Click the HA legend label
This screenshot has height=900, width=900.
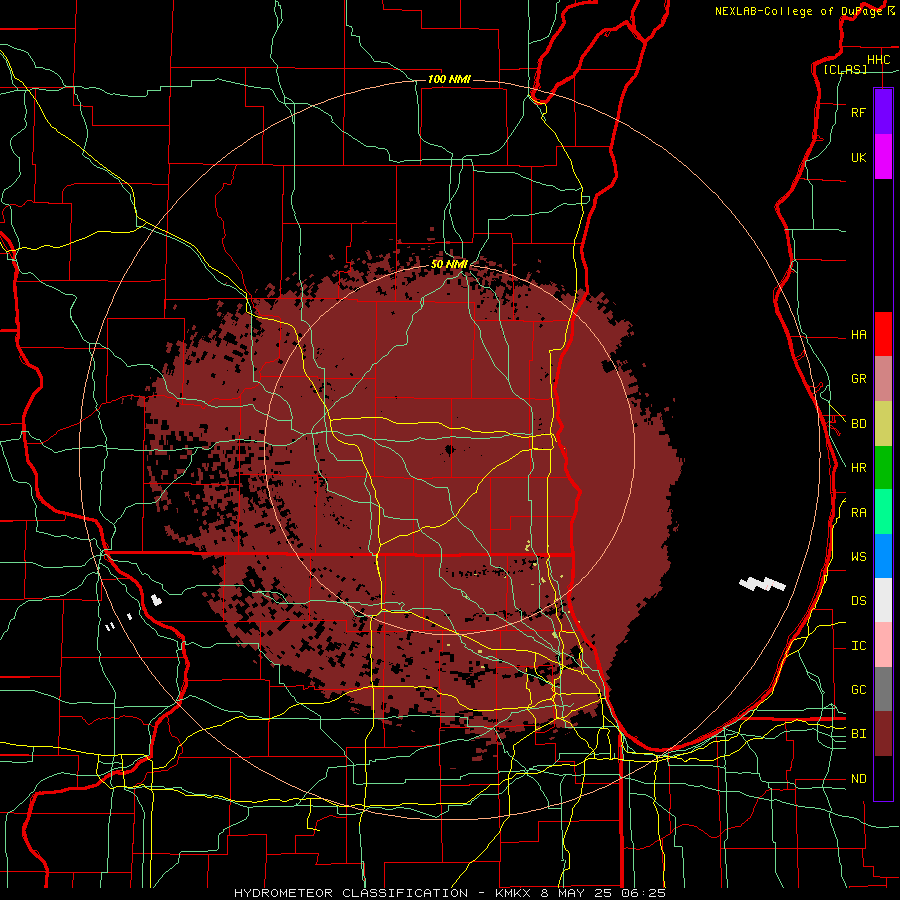point(859,334)
